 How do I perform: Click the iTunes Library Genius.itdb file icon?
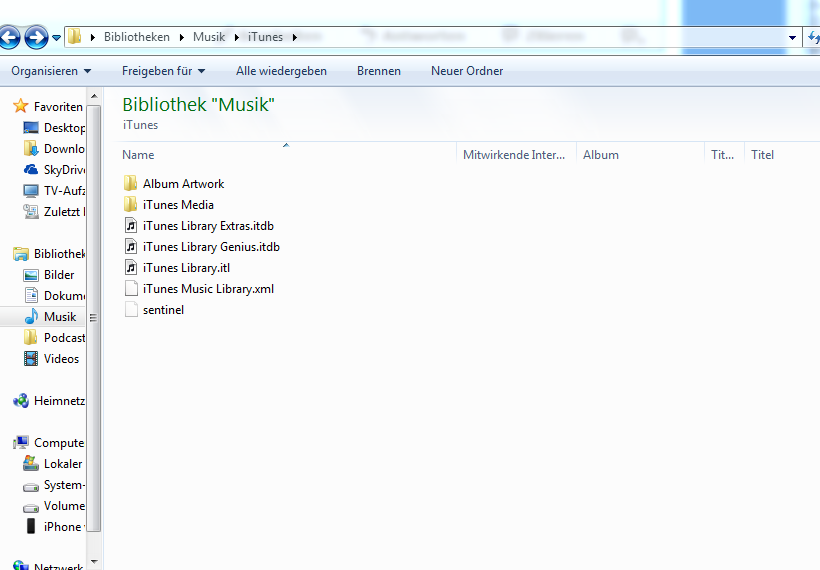[x=131, y=246]
